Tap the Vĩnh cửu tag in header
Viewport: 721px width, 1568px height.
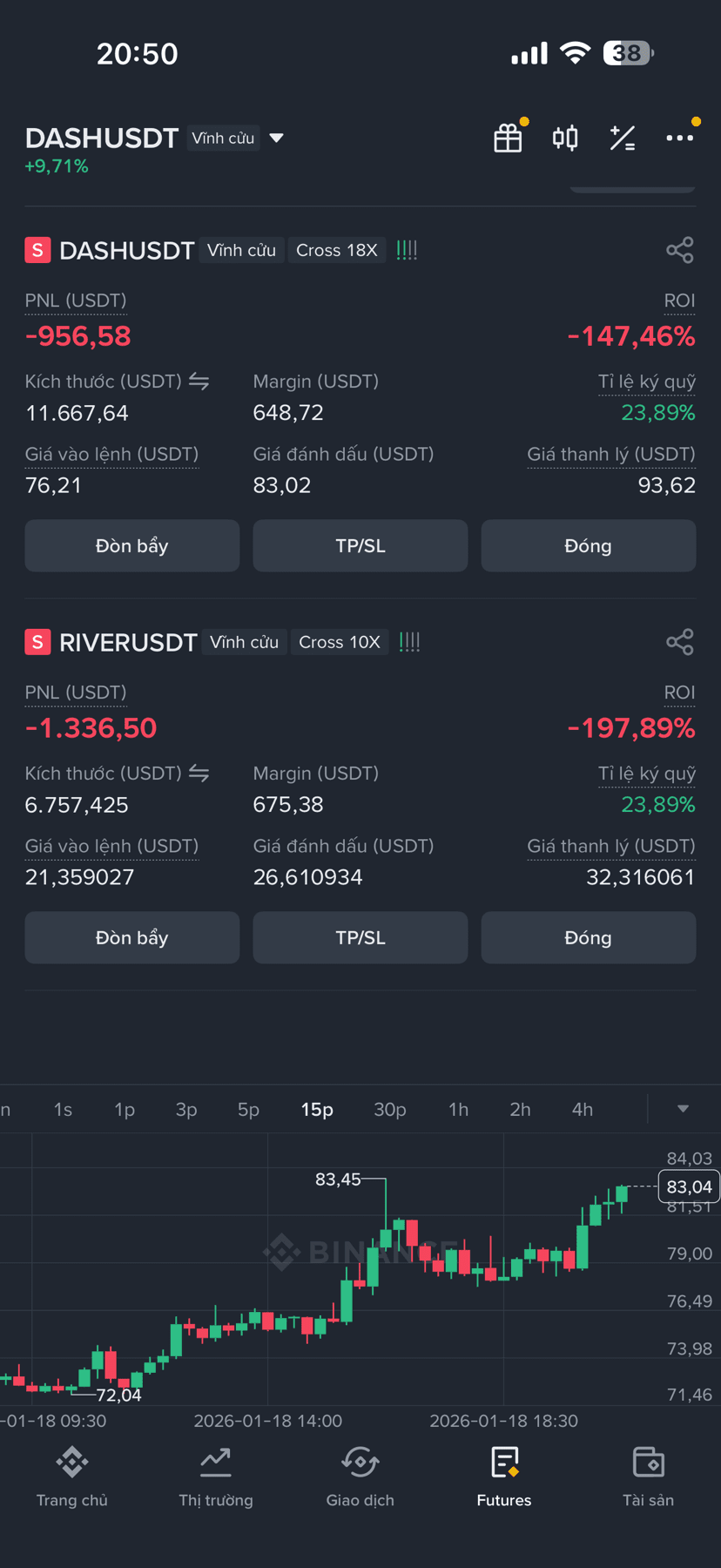[223, 138]
